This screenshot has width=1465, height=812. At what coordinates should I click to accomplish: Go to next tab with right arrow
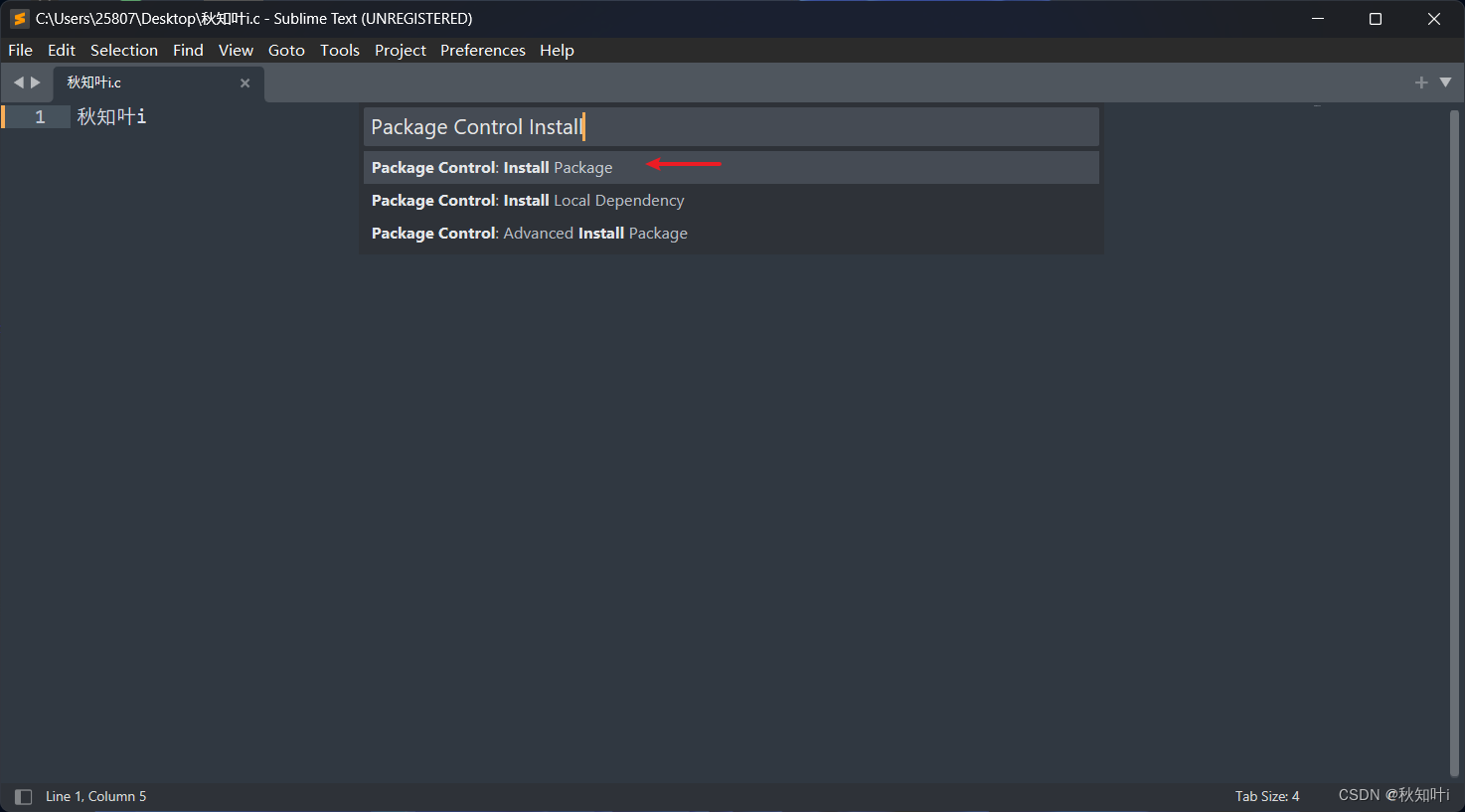[x=36, y=82]
